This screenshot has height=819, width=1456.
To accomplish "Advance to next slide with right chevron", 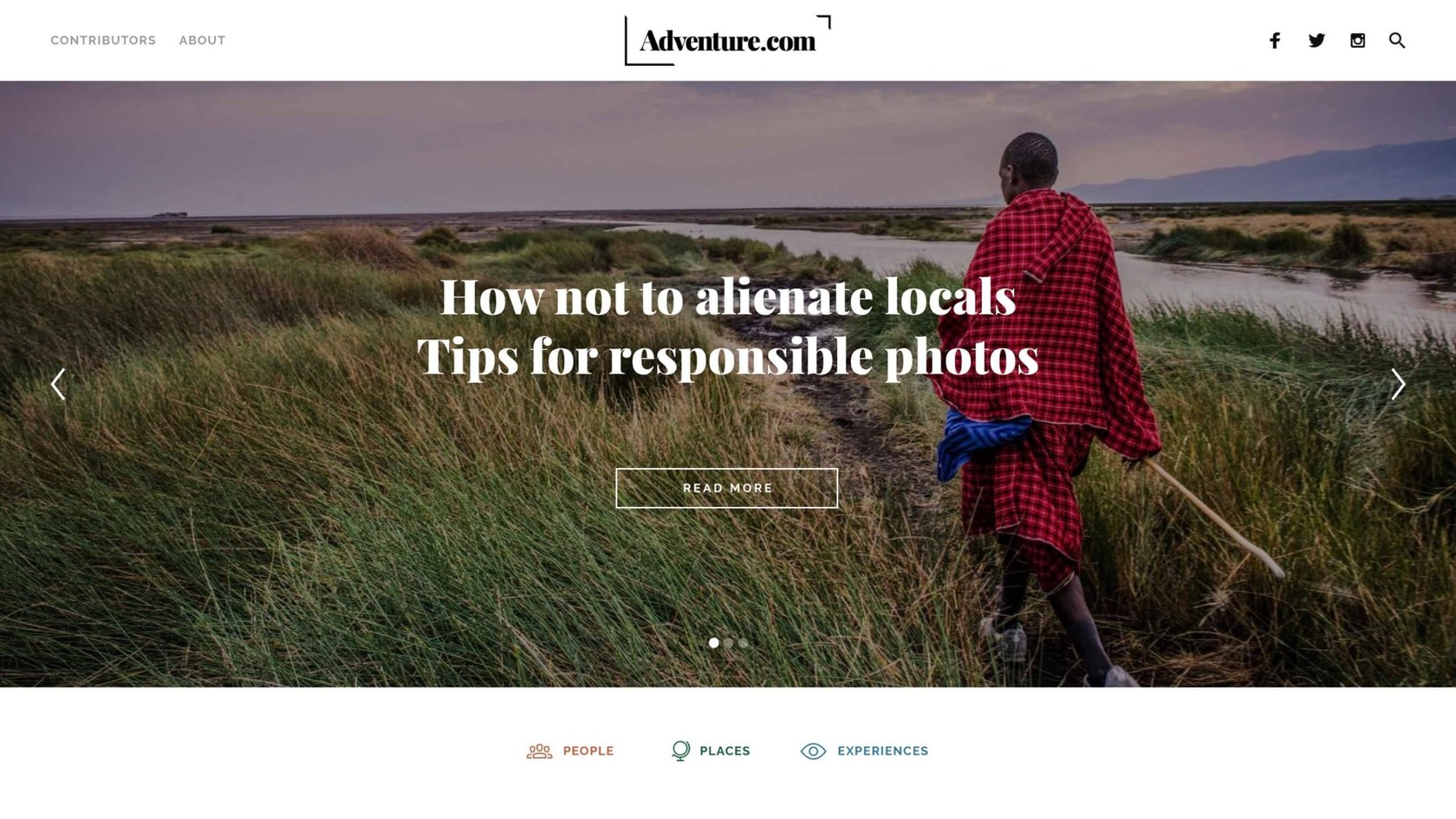I will (x=1398, y=384).
